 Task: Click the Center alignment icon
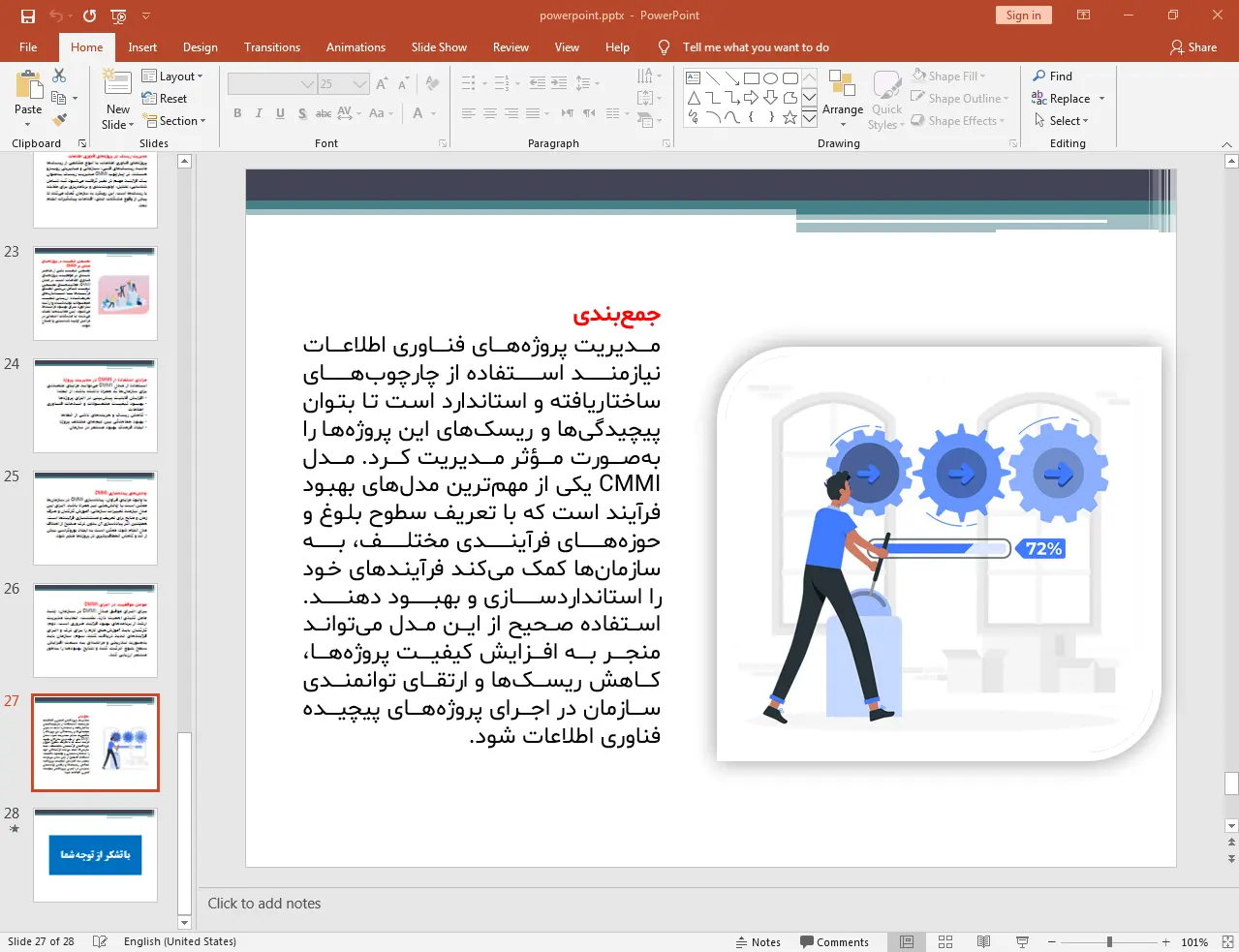tap(489, 113)
